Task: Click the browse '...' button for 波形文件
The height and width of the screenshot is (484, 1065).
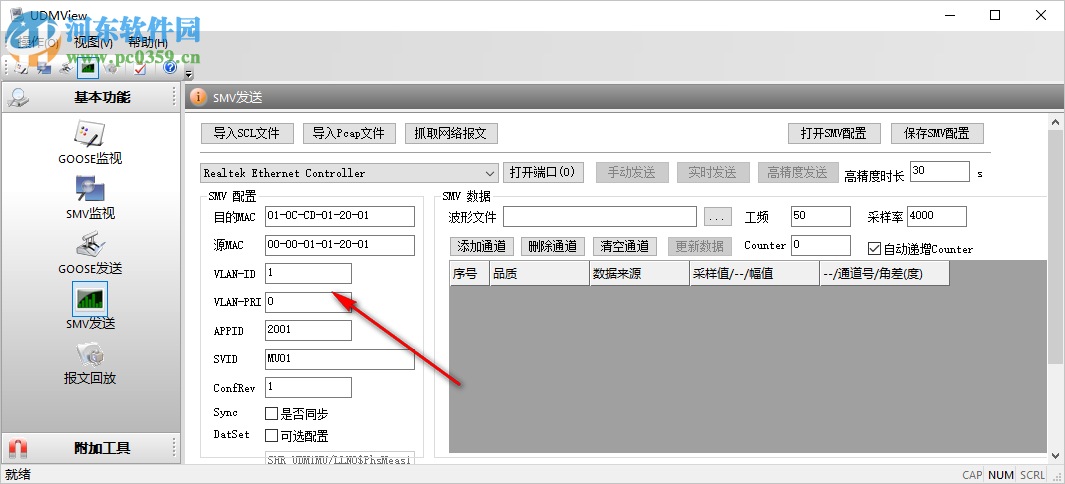Action: tap(718, 217)
